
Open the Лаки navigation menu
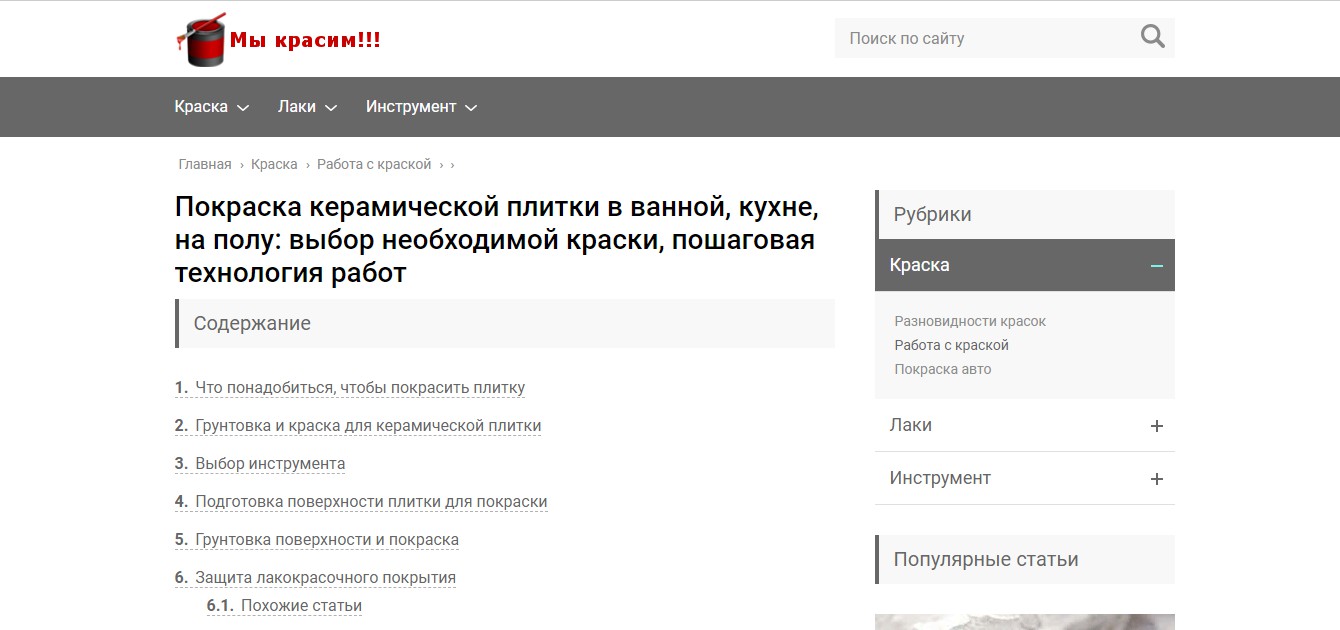297,107
